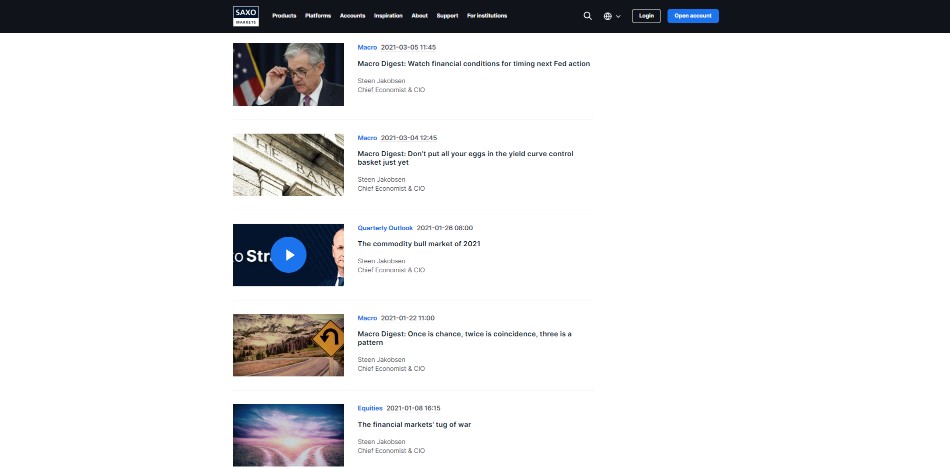The image size is (950, 469).
Task: Open the search magnifier icon
Action: tap(587, 16)
